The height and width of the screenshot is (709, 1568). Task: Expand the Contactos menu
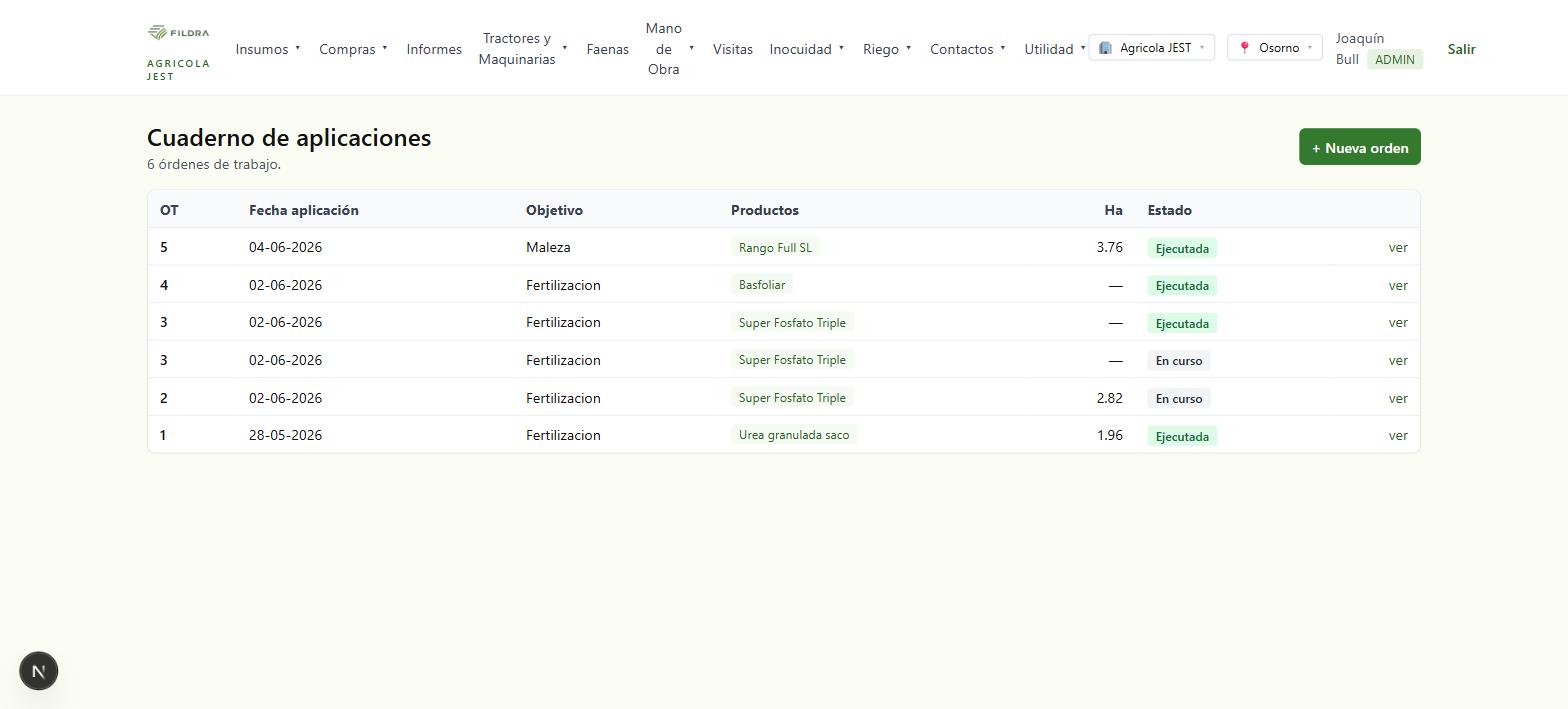click(968, 49)
